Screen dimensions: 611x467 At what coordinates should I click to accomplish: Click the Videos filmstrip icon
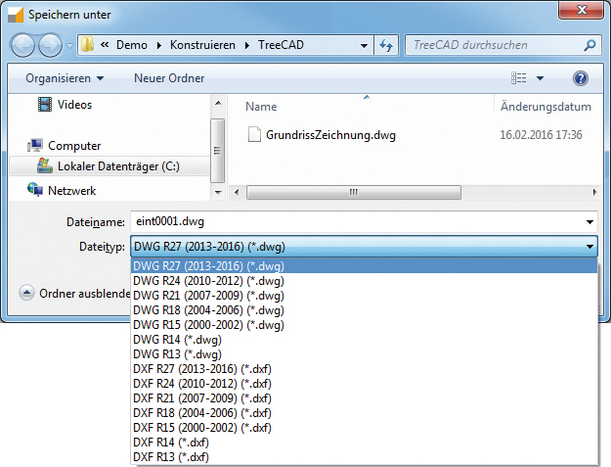(x=45, y=104)
